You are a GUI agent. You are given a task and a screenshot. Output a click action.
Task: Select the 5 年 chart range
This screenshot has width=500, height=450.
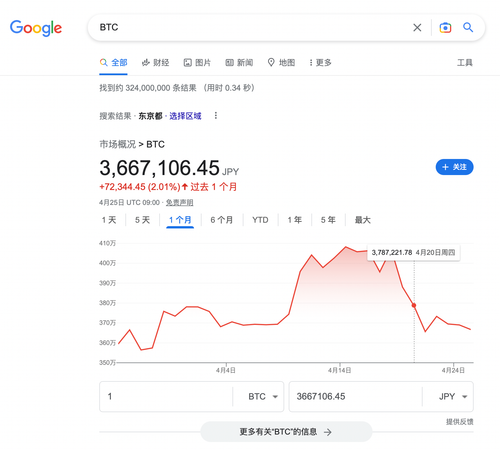[328, 220]
